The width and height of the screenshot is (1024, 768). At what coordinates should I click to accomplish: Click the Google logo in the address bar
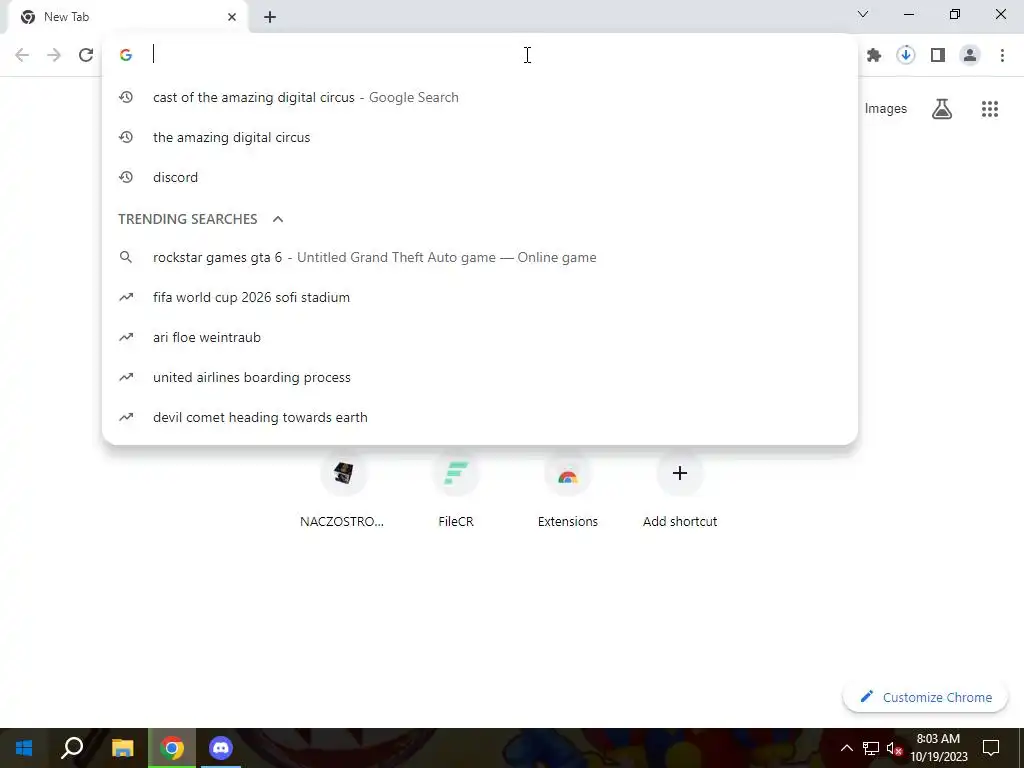pyautogui.click(x=126, y=55)
